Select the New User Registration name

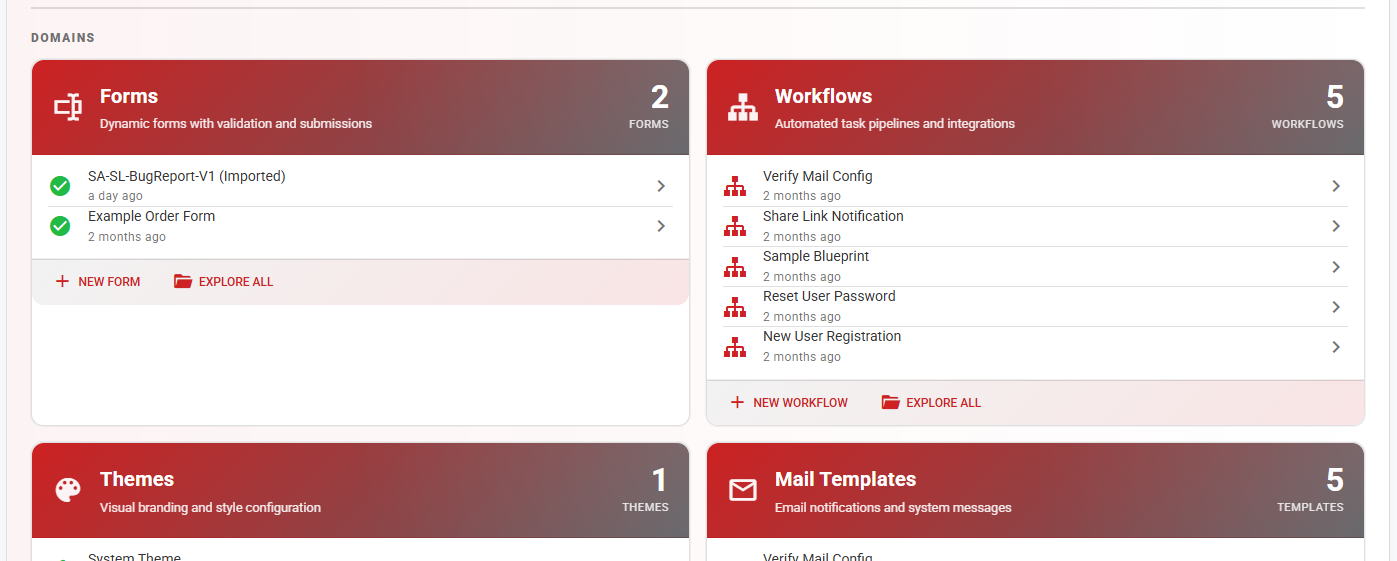click(832, 336)
